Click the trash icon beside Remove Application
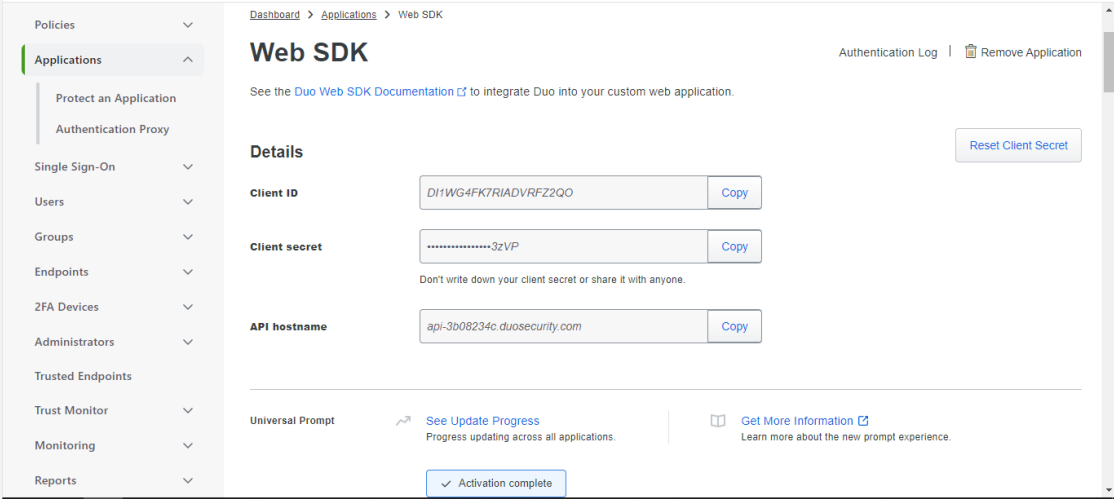 [970, 51]
